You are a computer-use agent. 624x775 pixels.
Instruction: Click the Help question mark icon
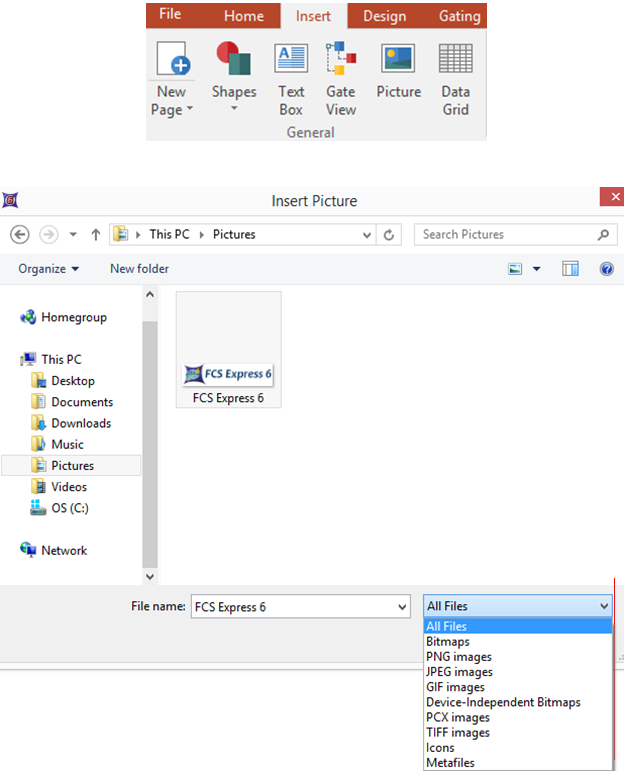click(606, 269)
